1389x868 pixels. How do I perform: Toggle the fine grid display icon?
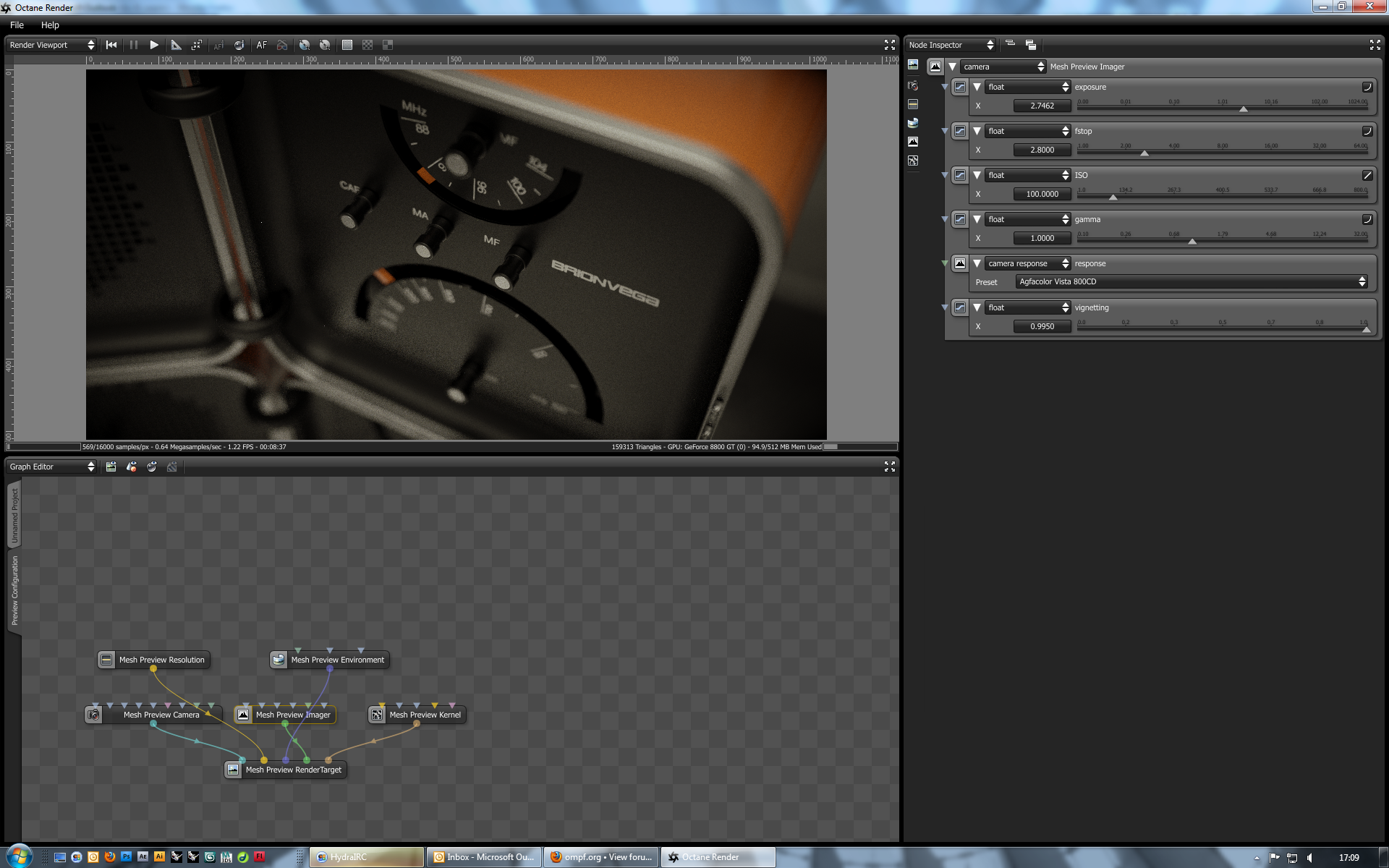click(x=347, y=45)
